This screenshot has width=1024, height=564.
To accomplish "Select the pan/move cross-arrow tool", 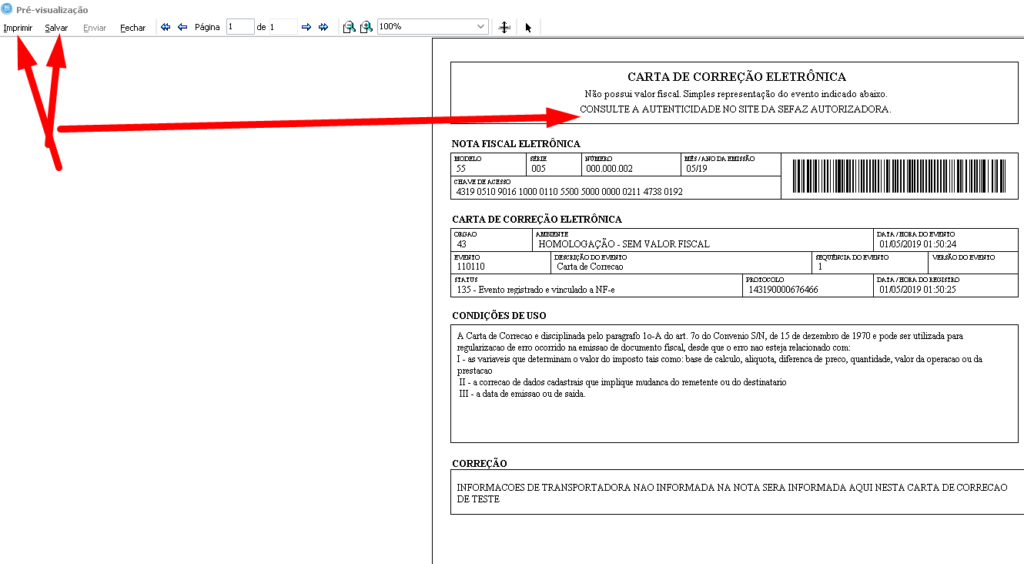I will (505, 27).
